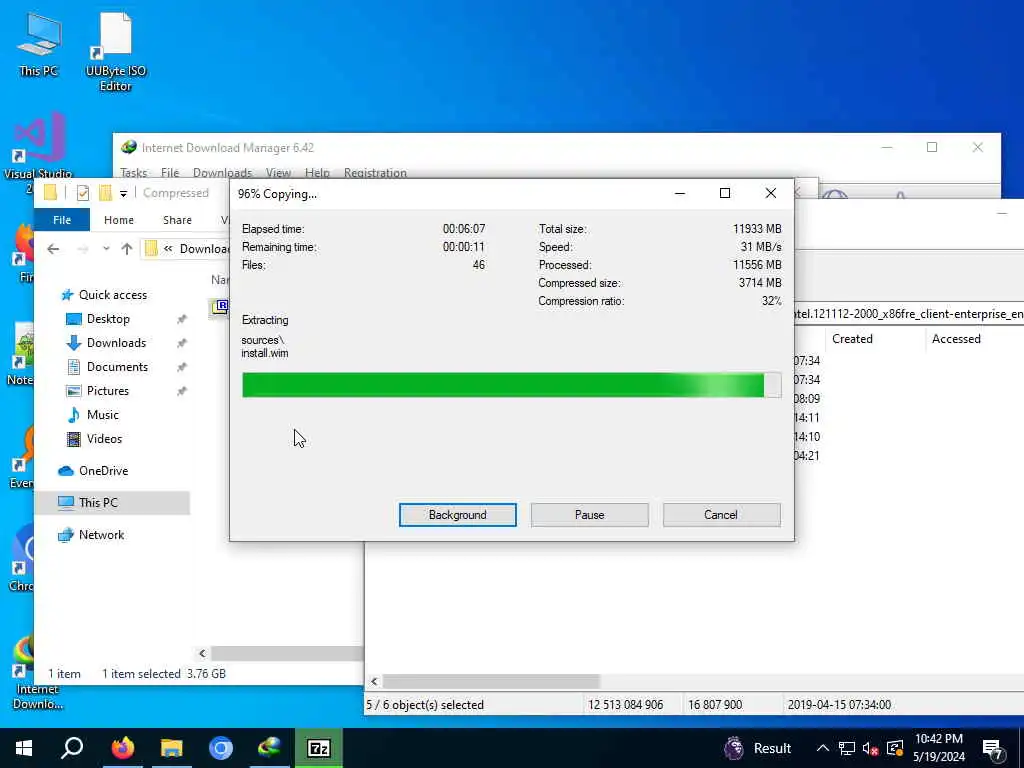
Task: Open the Tasks menu in Internet Download Manager
Action: (134, 172)
